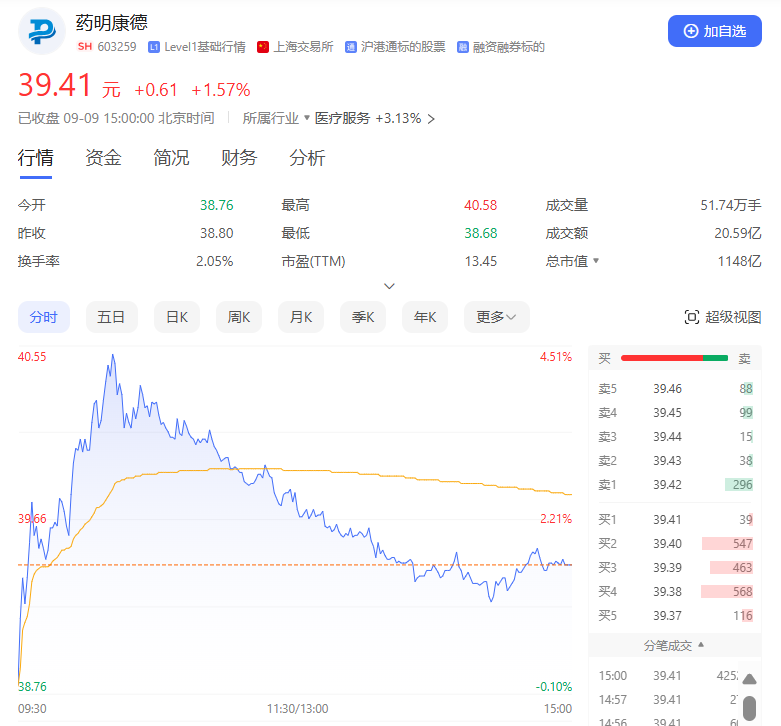Click 最低 value 38.68
This screenshot has width=781, height=726.
tap(481, 233)
